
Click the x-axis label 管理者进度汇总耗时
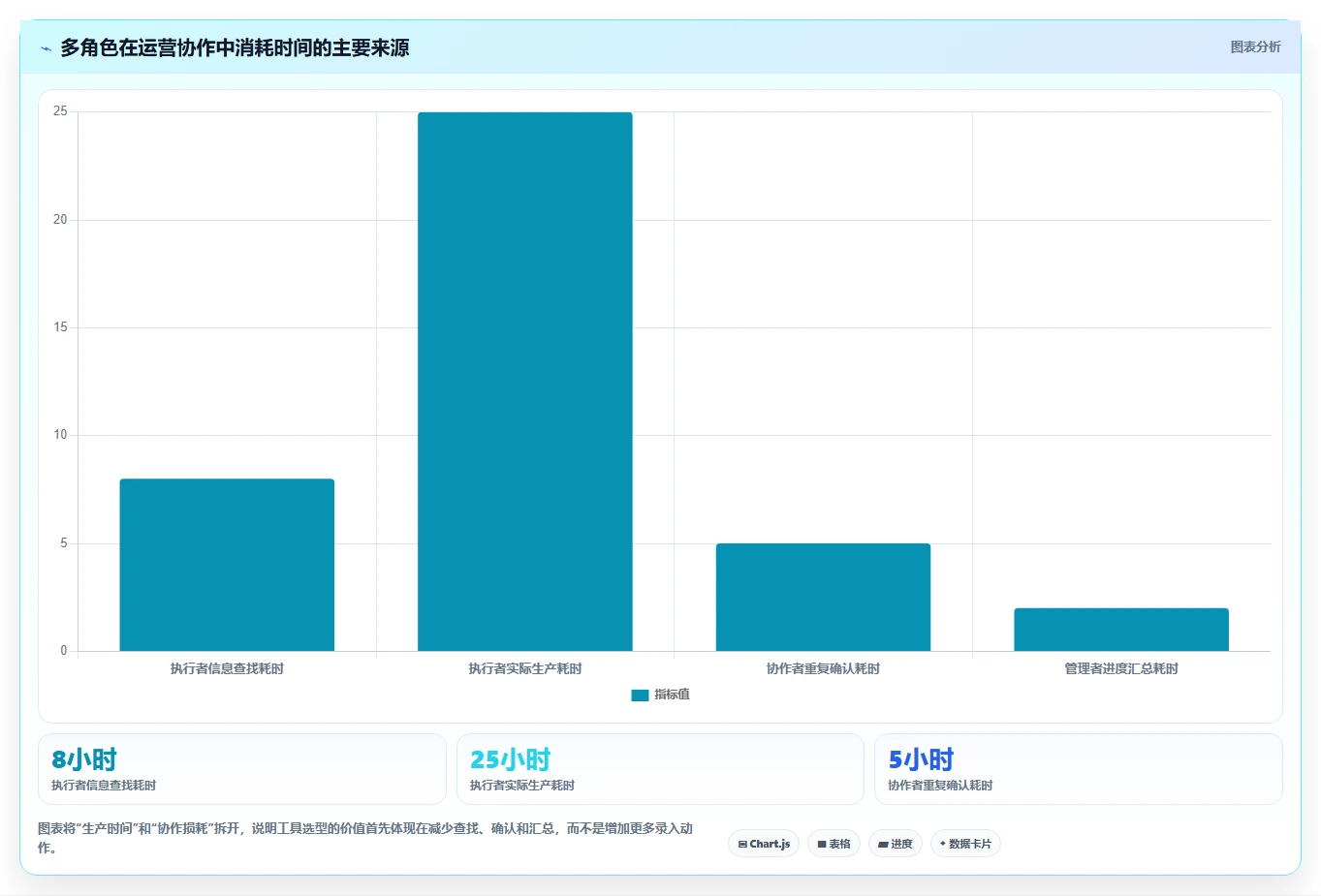tap(1121, 668)
